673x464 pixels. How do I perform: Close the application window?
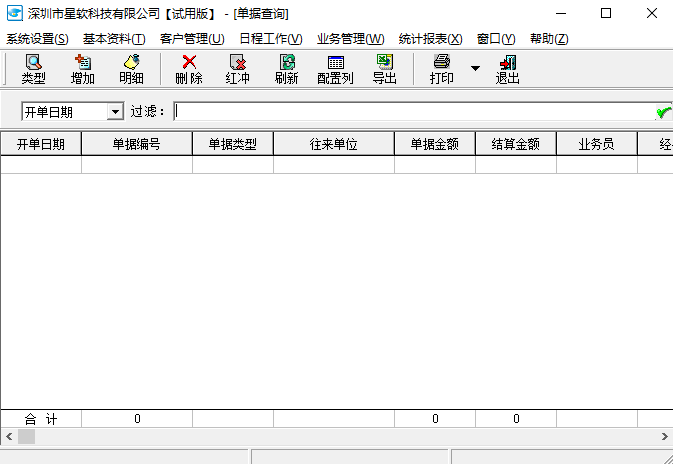coord(652,14)
